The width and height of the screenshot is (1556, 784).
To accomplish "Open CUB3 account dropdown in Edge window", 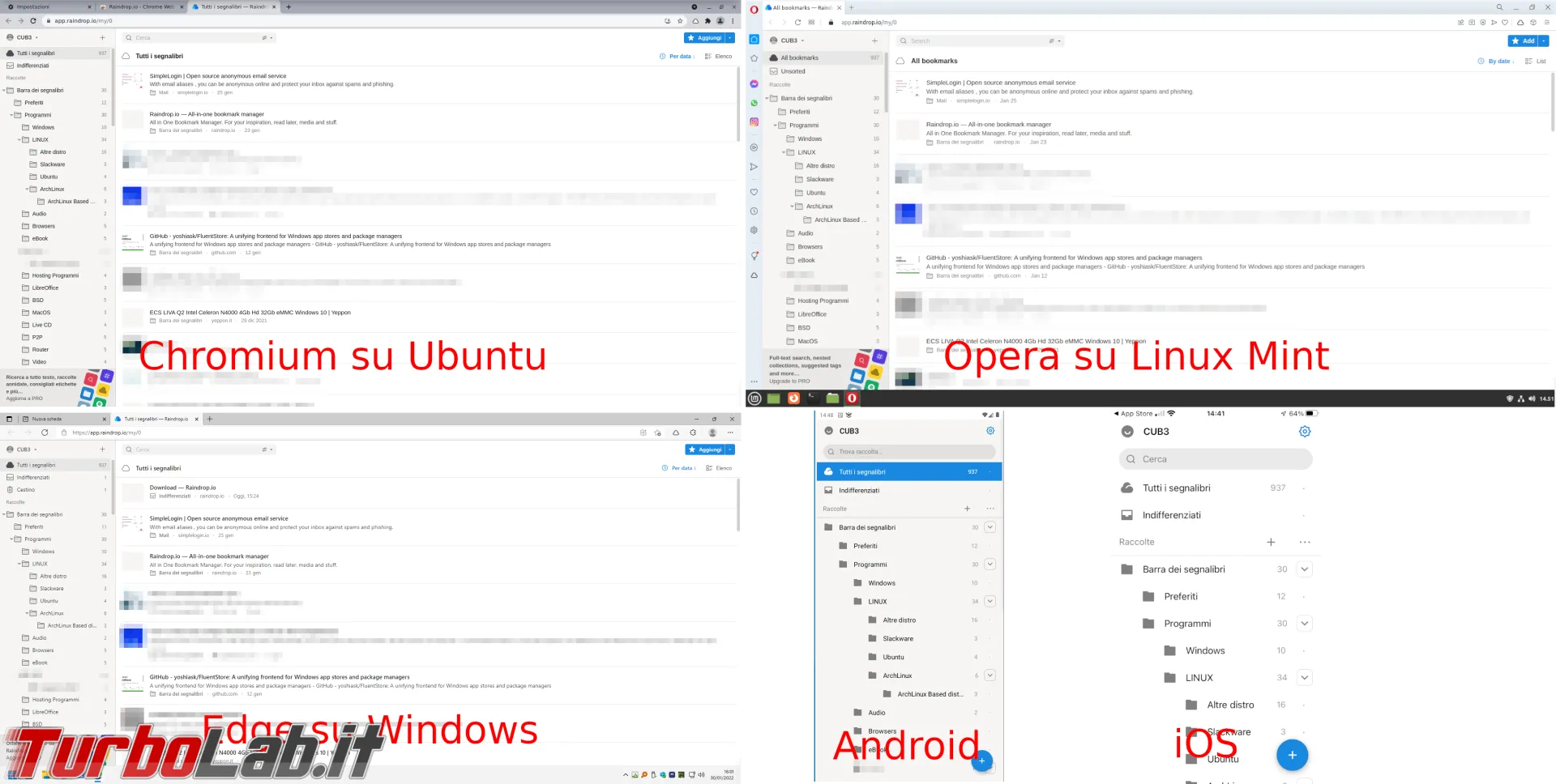I will click(x=23, y=450).
